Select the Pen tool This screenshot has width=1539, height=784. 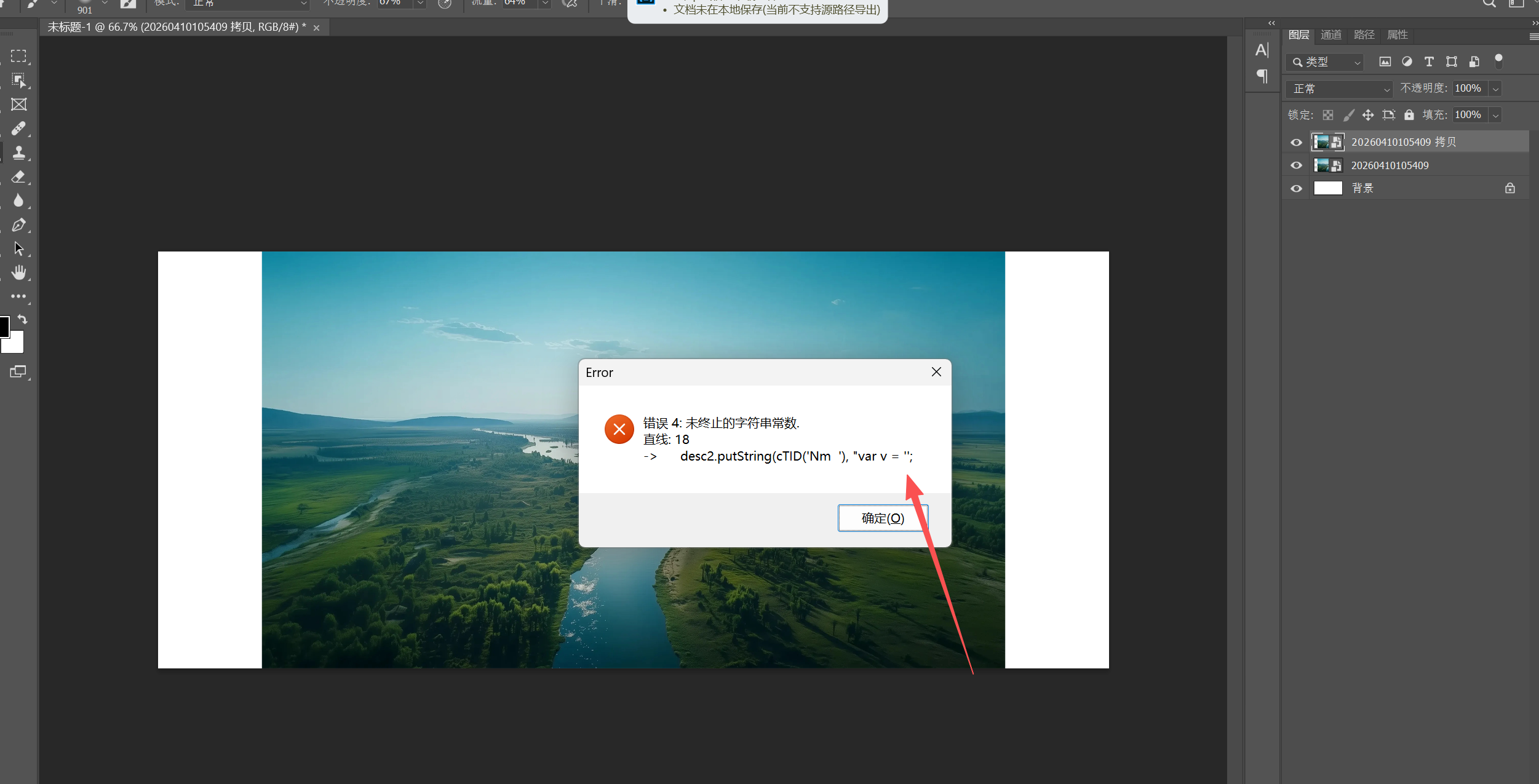pyautogui.click(x=18, y=225)
